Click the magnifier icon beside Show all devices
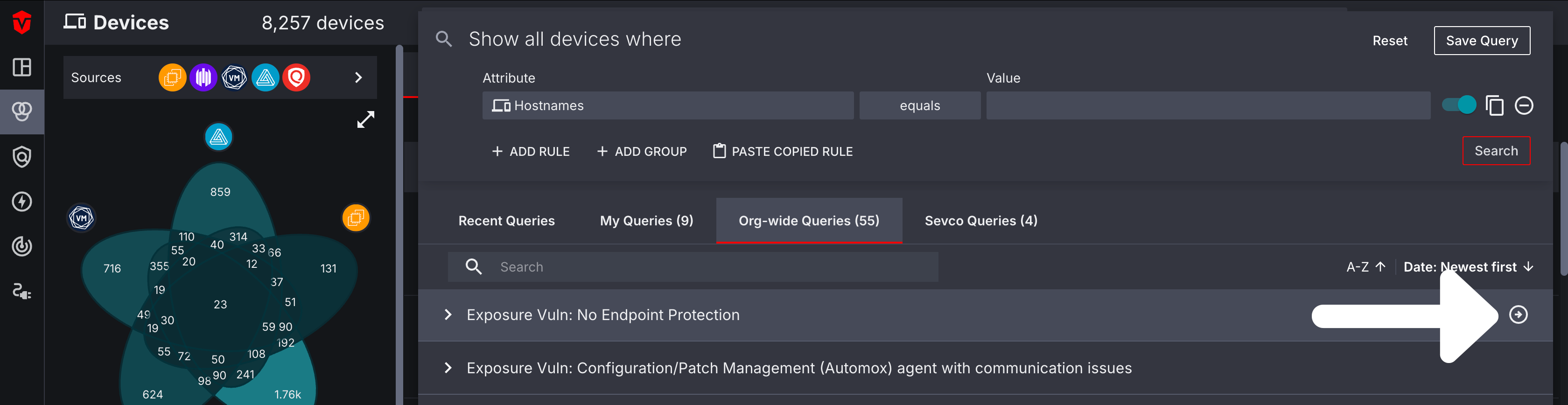Image resolution: width=1568 pixels, height=405 pixels. [x=444, y=40]
